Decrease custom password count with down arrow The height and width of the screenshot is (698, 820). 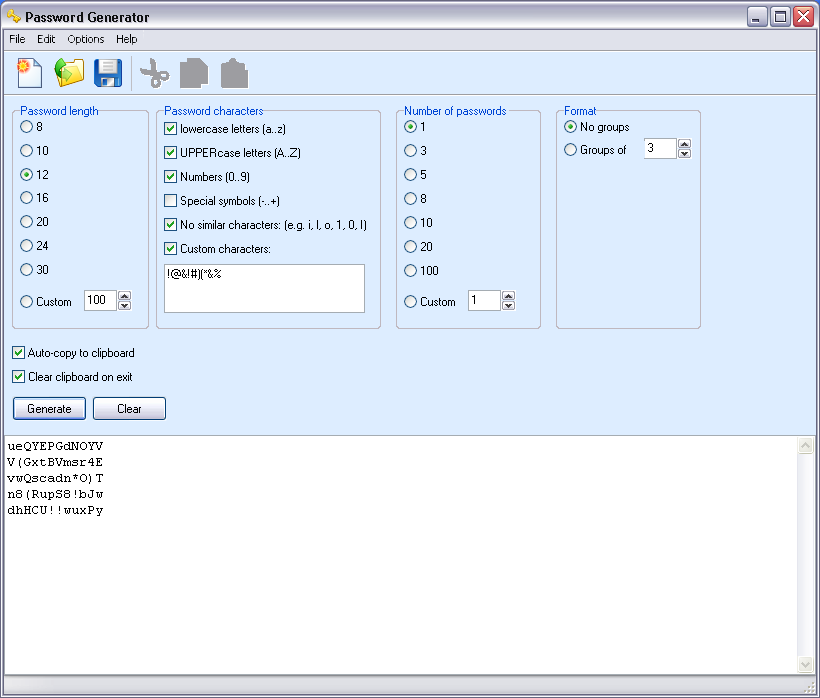click(508, 305)
